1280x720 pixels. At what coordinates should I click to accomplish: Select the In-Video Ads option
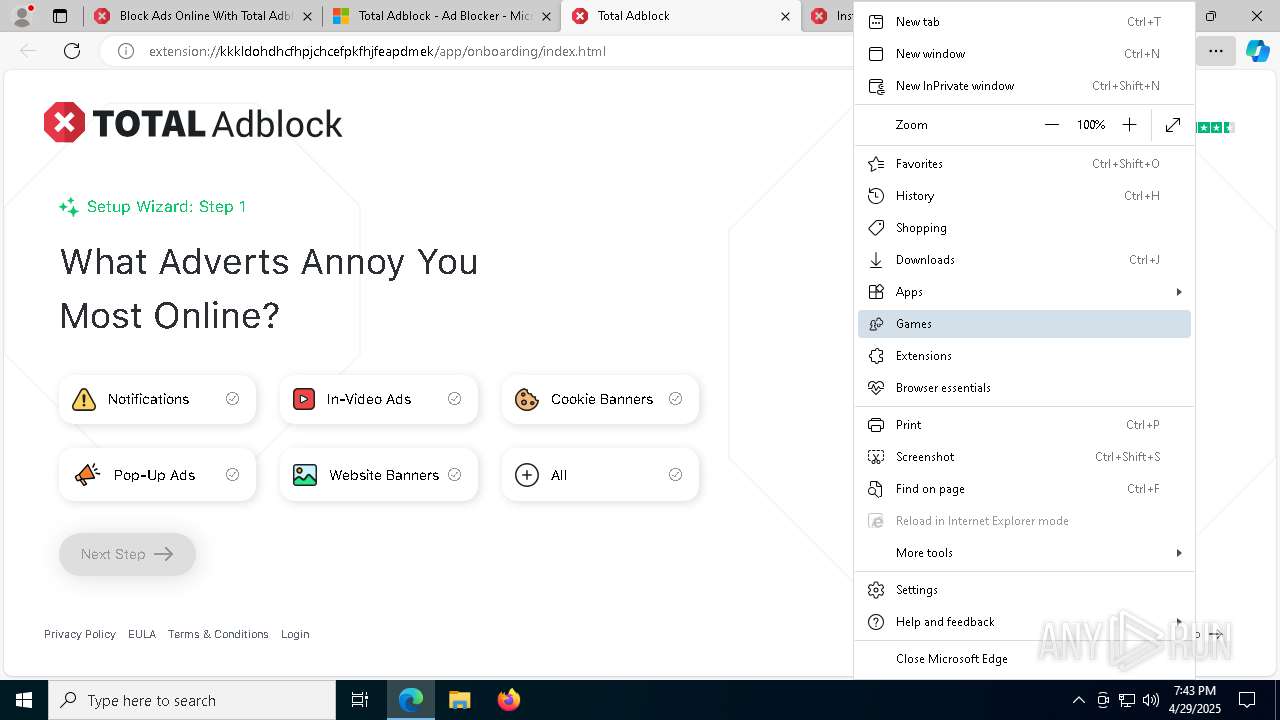point(379,399)
